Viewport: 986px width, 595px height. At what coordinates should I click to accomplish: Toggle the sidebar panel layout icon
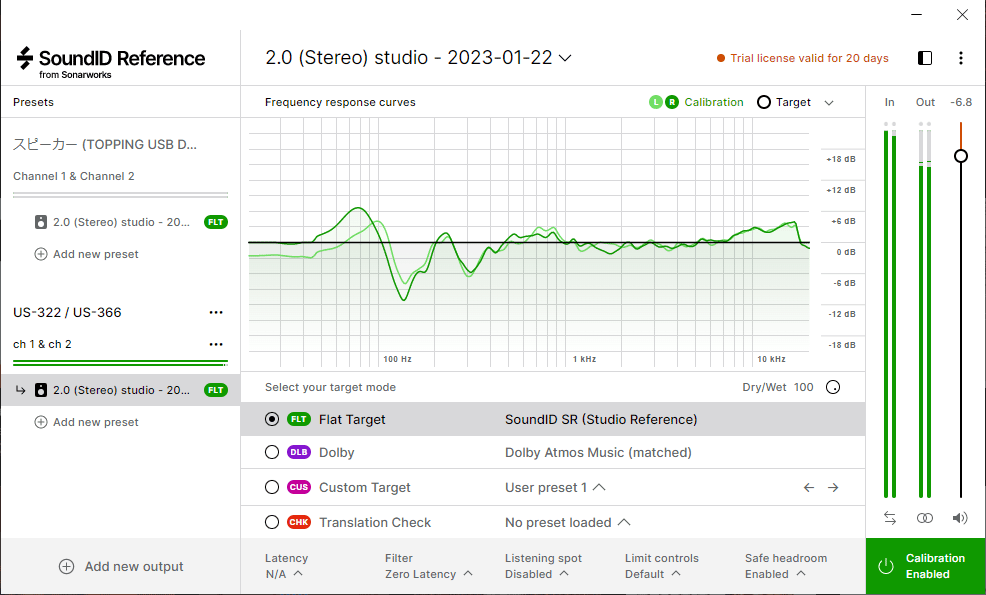tap(925, 58)
